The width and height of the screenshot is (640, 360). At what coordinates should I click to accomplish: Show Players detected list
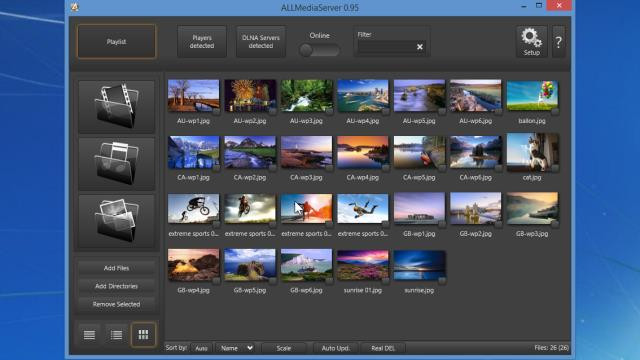tap(202, 42)
